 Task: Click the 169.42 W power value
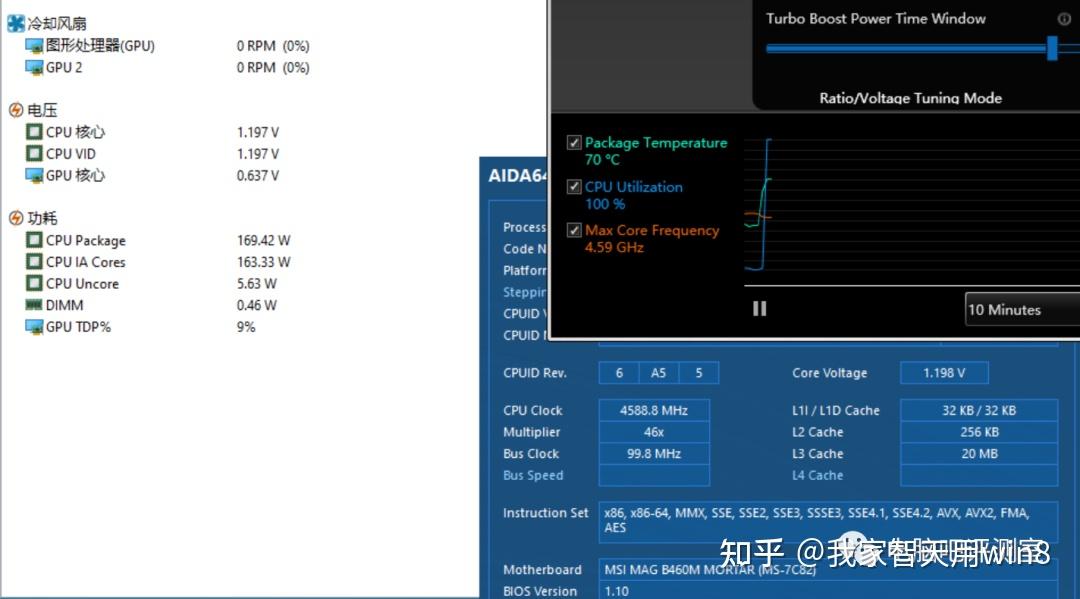click(263, 240)
